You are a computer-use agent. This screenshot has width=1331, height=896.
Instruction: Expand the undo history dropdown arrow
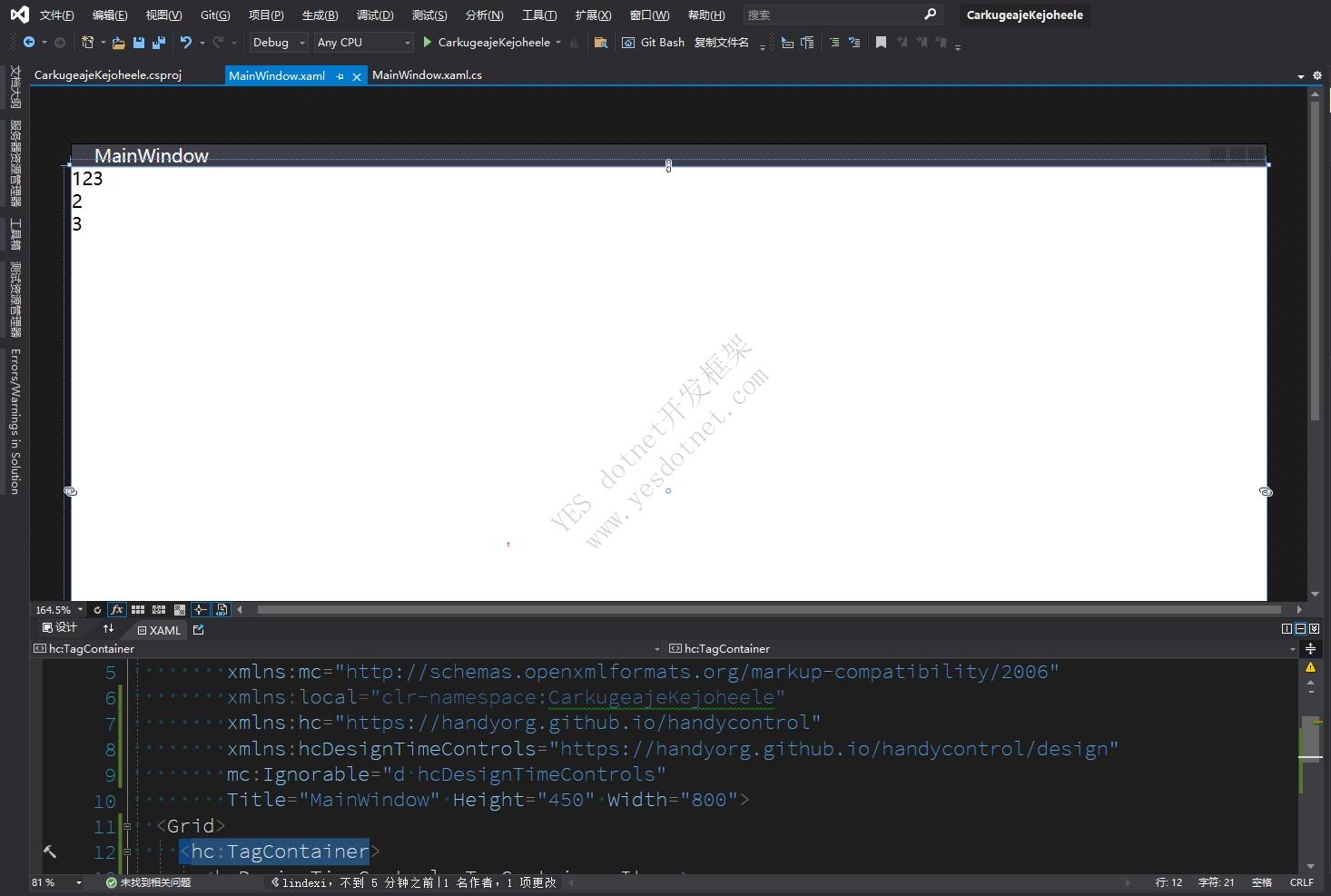pyautogui.click(x=202, y=43)
